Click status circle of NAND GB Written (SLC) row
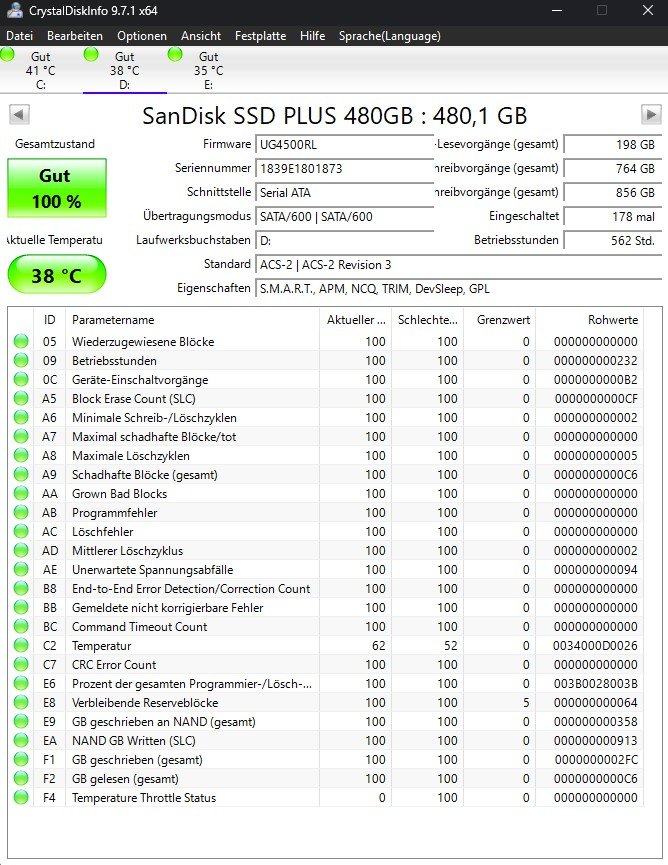The image size is (668, 865). point(21,741)
